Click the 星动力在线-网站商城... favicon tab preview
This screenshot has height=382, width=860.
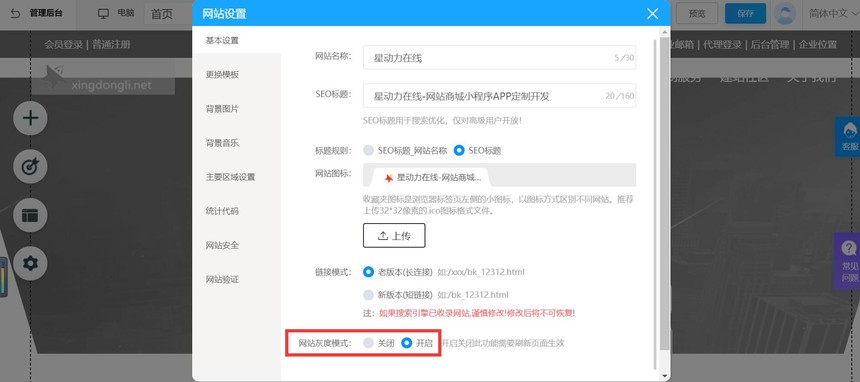coord(432,177)
